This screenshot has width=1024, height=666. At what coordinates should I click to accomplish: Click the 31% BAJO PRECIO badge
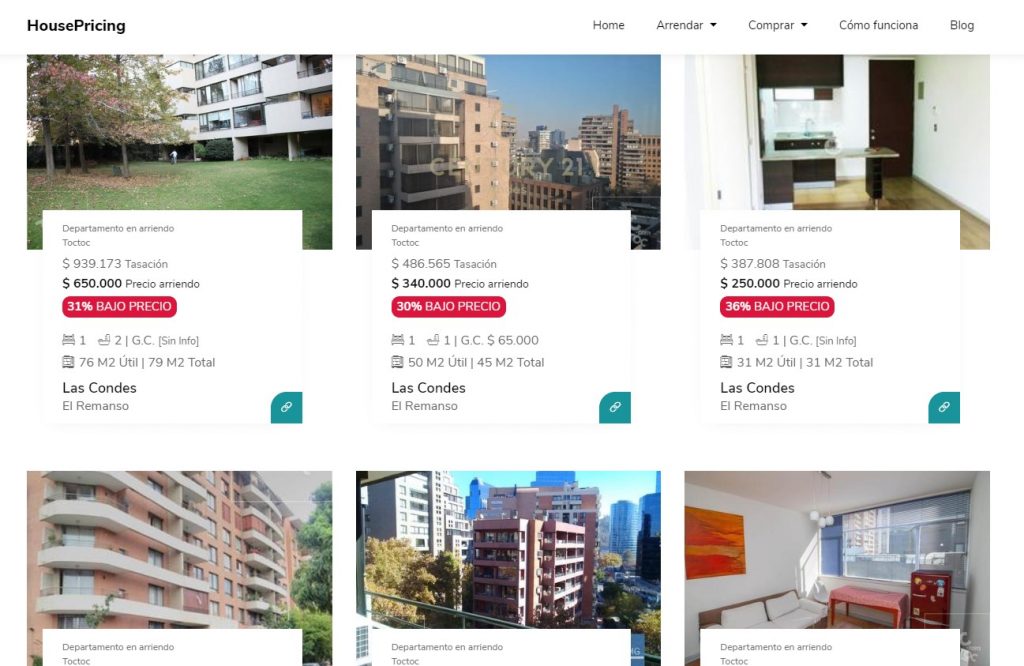coord(120,307)
